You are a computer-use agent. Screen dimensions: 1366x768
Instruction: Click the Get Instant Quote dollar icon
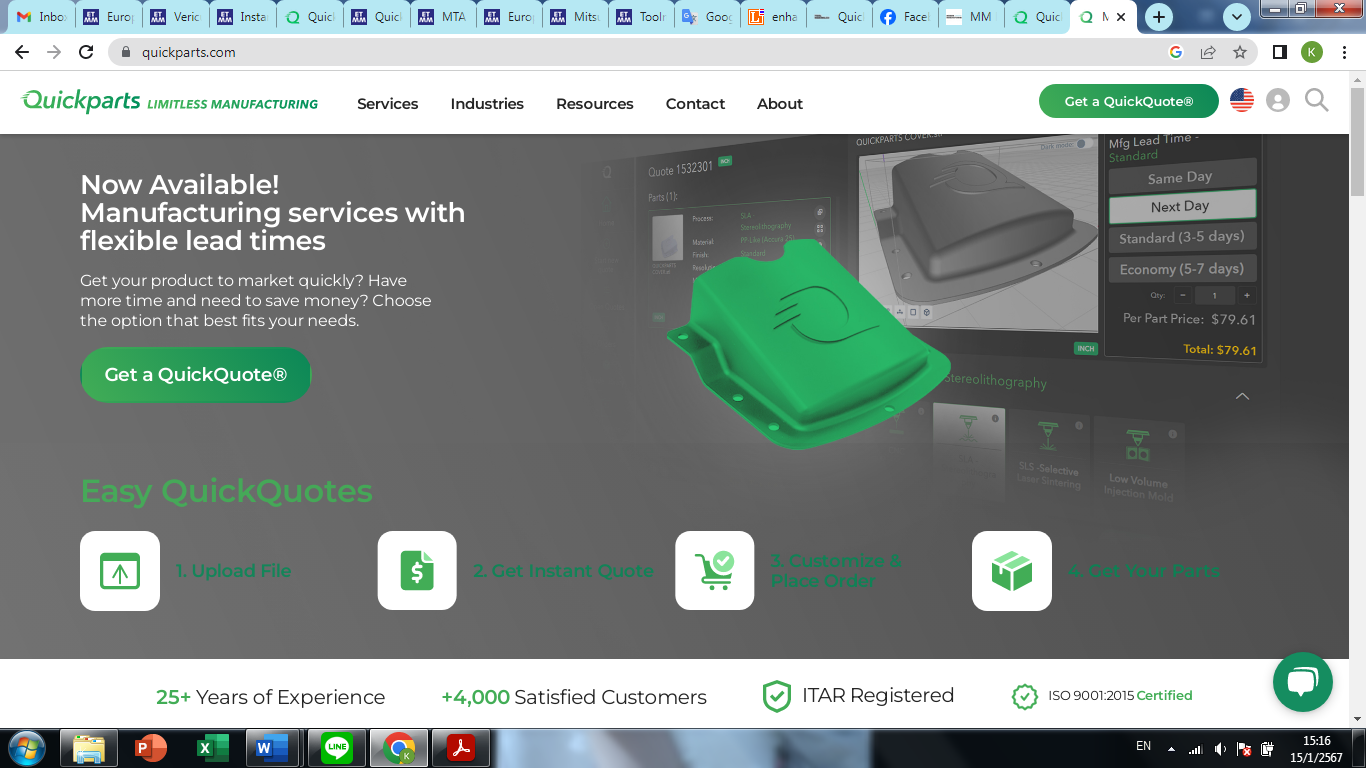click(x=417, y=571)
